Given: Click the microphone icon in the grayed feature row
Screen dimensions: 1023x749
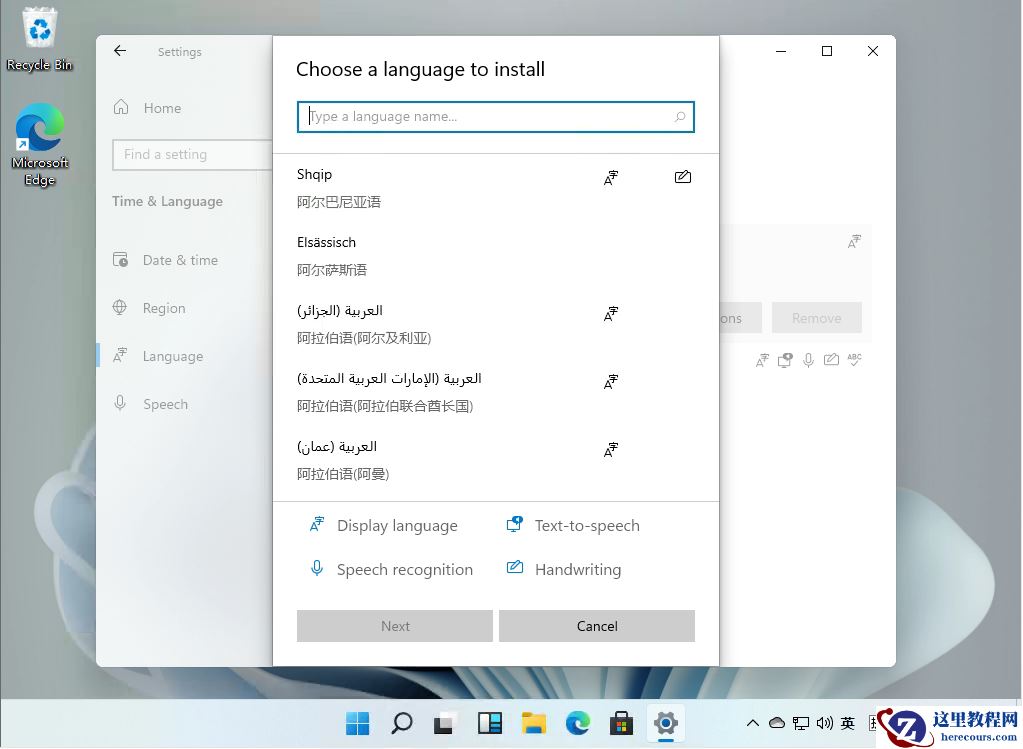Looking at the screenshot, I should [808, 360].
